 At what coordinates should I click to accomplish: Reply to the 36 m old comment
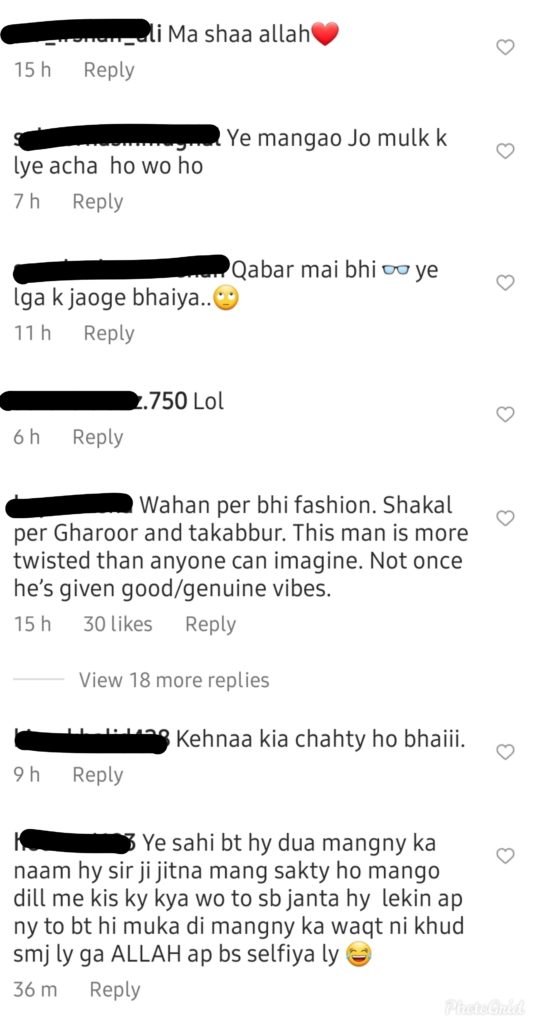tap(115, 989)
